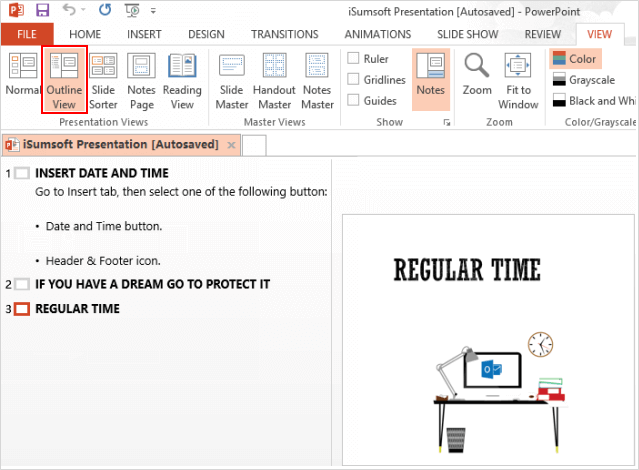Switch to Notes Page view
This screenshot has height=470, width=639.
[141, 79]
